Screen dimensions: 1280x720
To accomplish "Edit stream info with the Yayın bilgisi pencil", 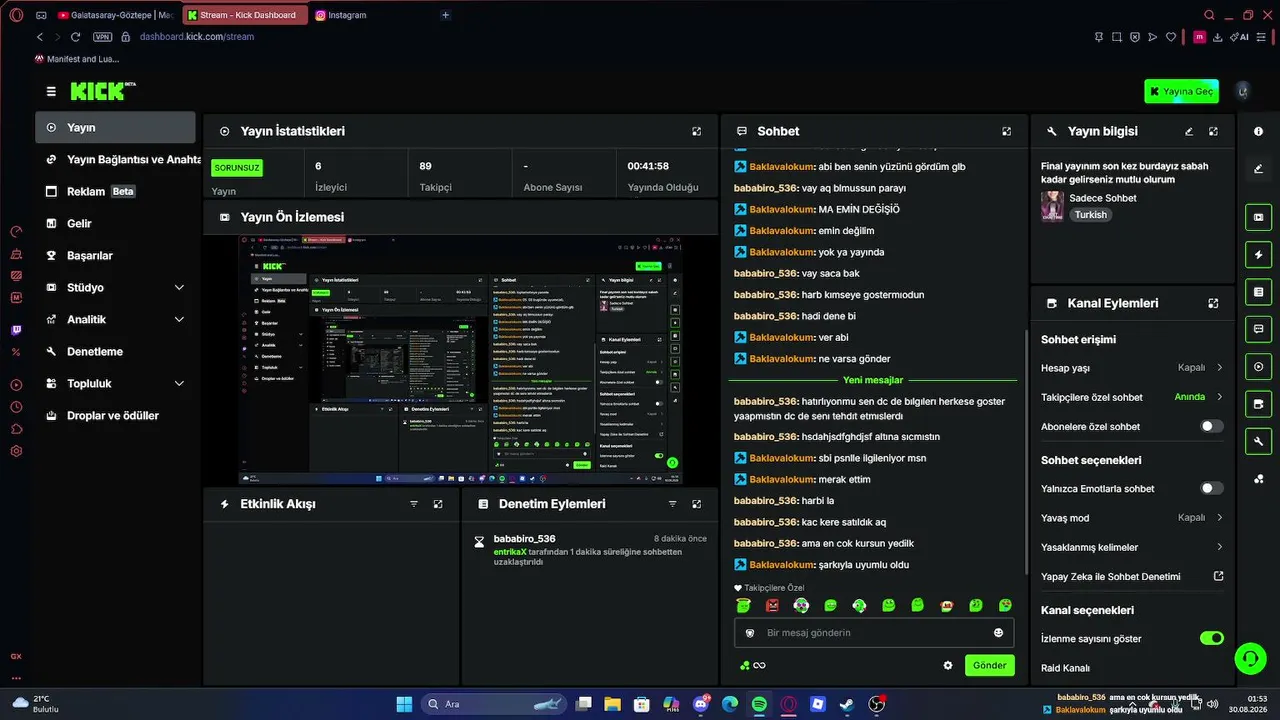I will [x=1189, y=131].
